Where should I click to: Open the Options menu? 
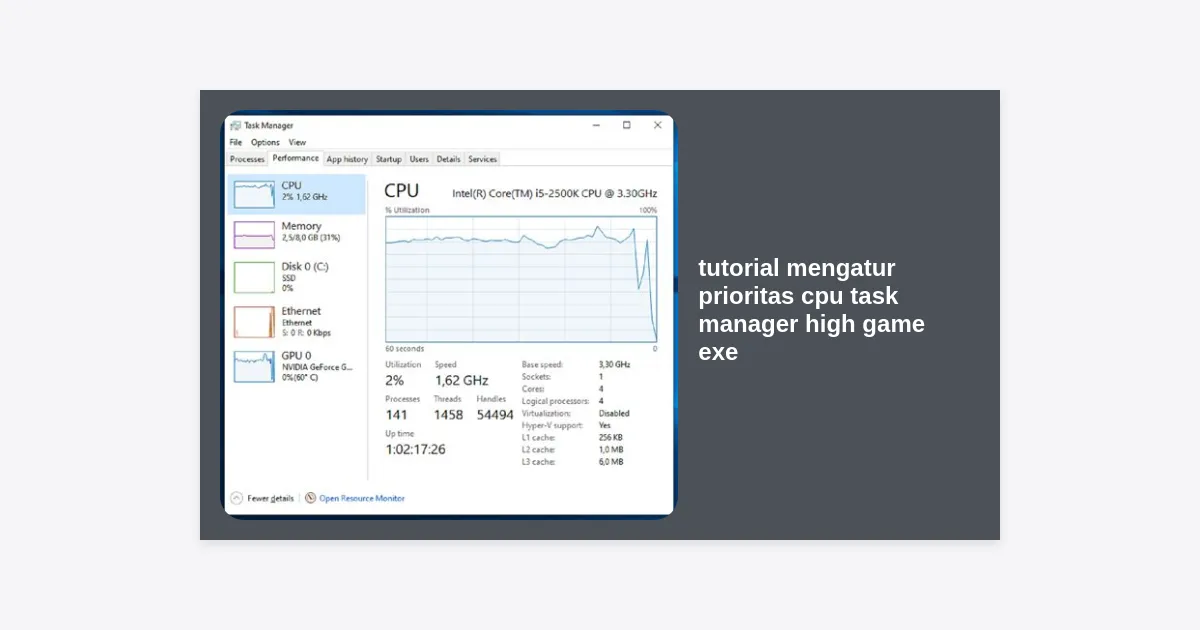pos(265,143)
